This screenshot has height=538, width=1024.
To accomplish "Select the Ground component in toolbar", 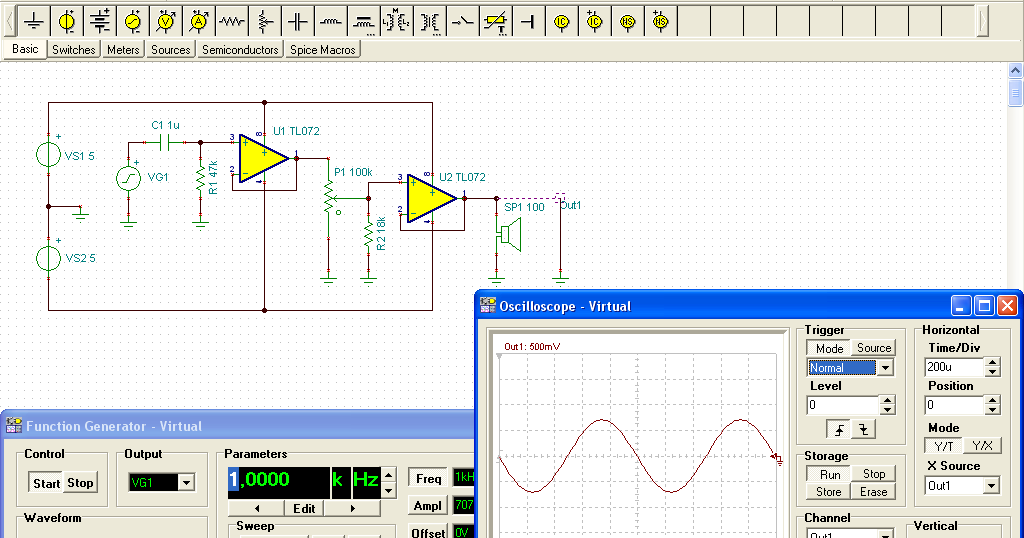I will pyautogui.click(x=34, y=21).
